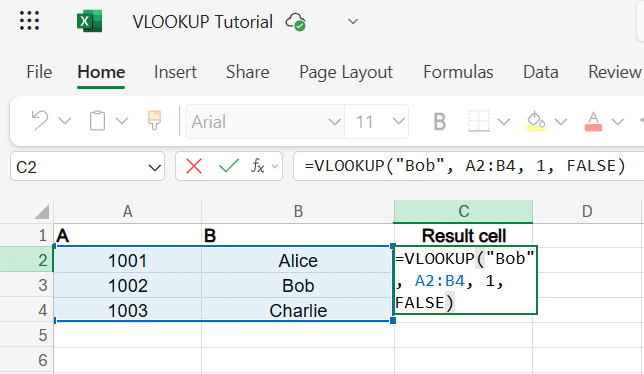Image resolution: width=644 pixels, height=374 pixels.
Task: Open the app launcher grid icon
Action: coord(29,21)
